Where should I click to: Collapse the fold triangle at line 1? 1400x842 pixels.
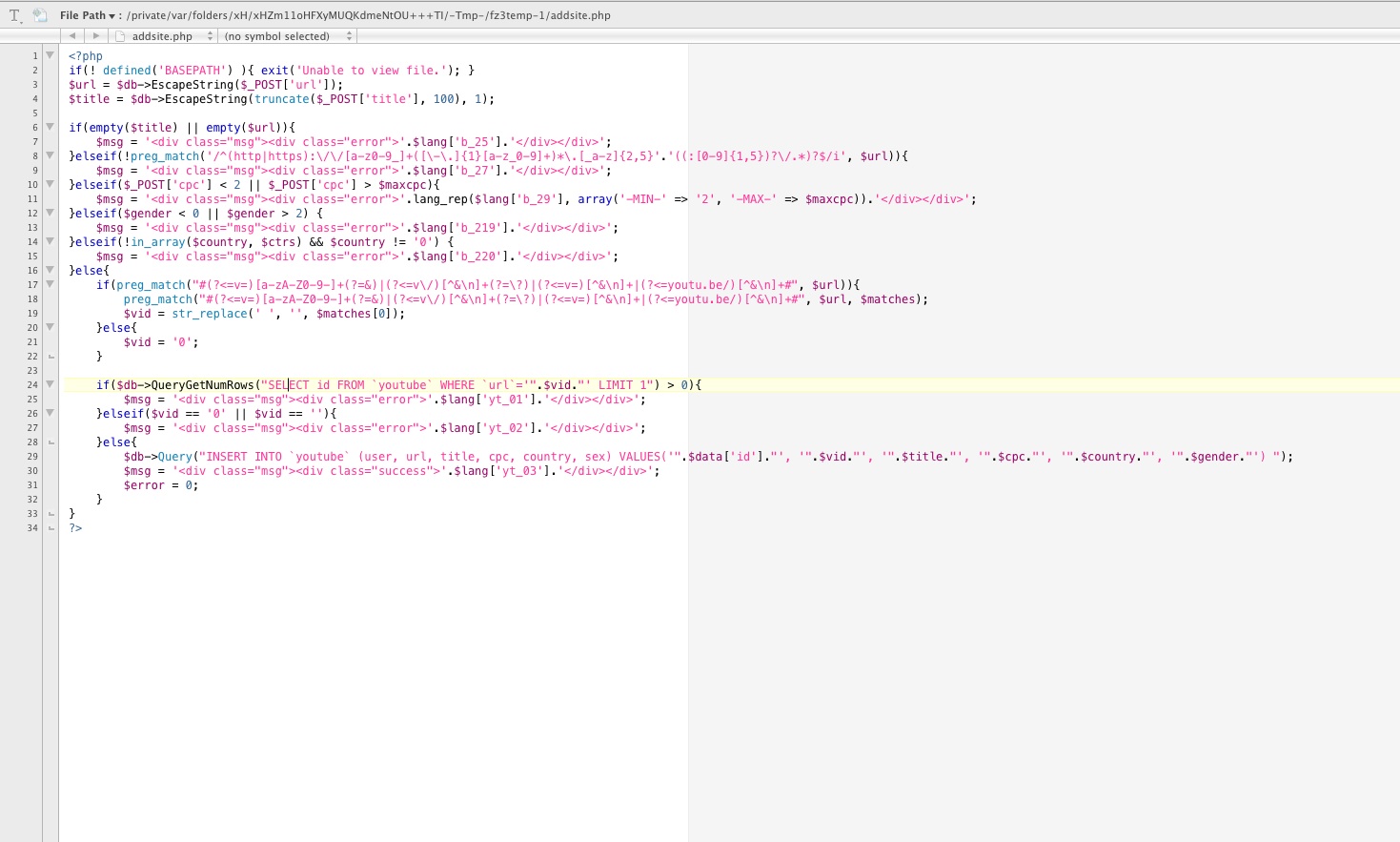[x=50, y=55]
